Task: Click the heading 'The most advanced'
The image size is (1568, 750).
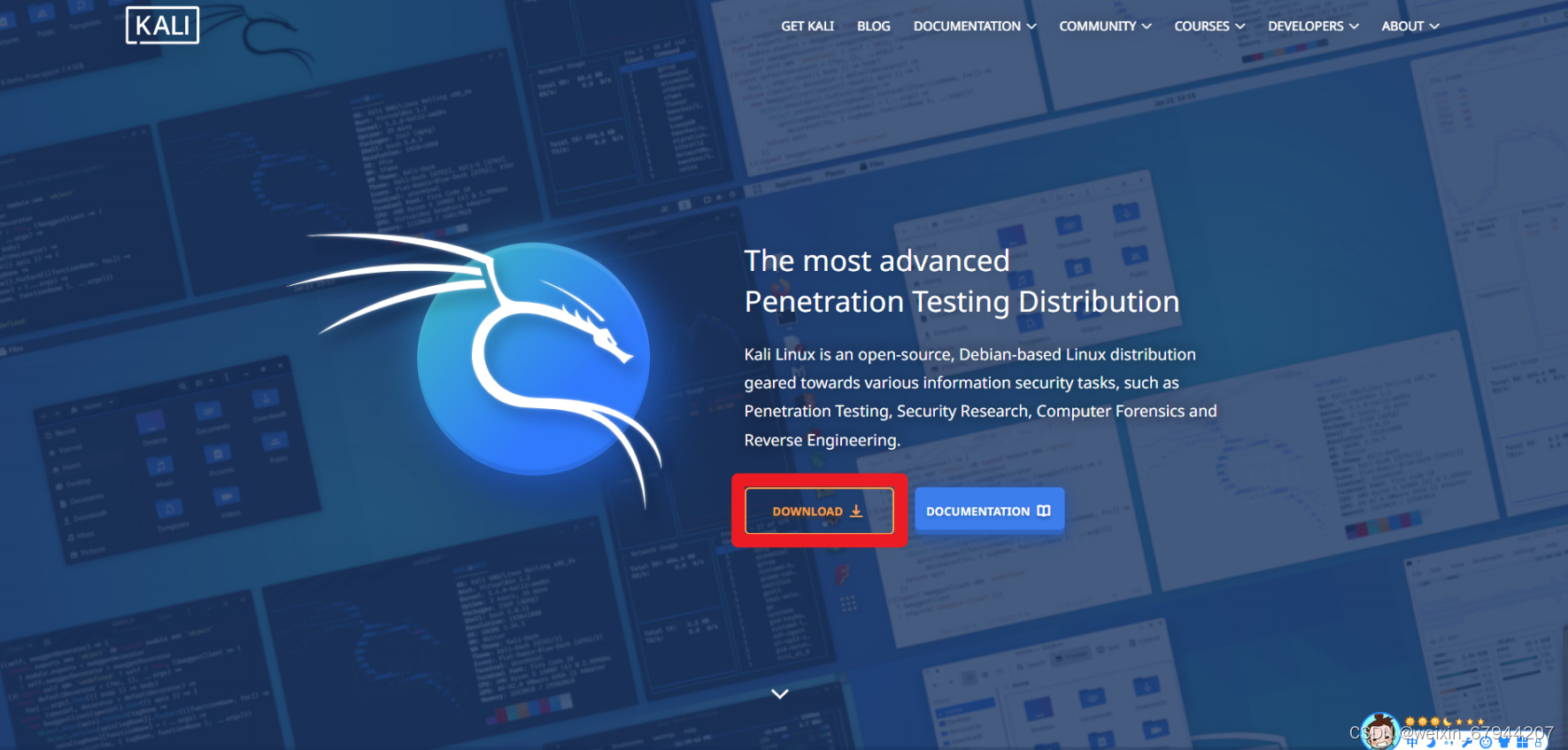Action: (877, 261)
